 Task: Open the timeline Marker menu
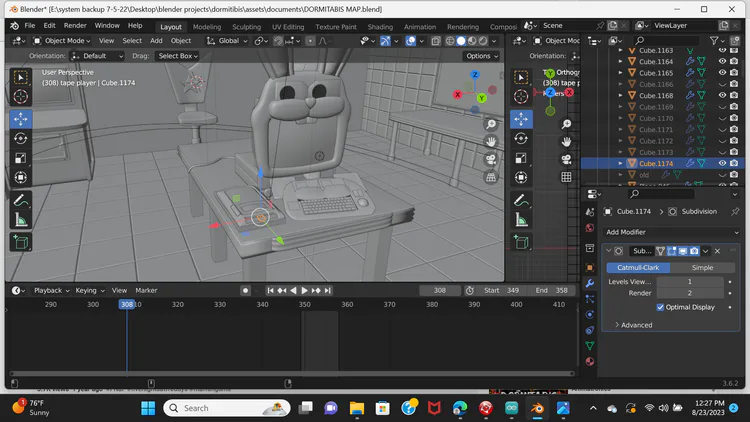146,290
